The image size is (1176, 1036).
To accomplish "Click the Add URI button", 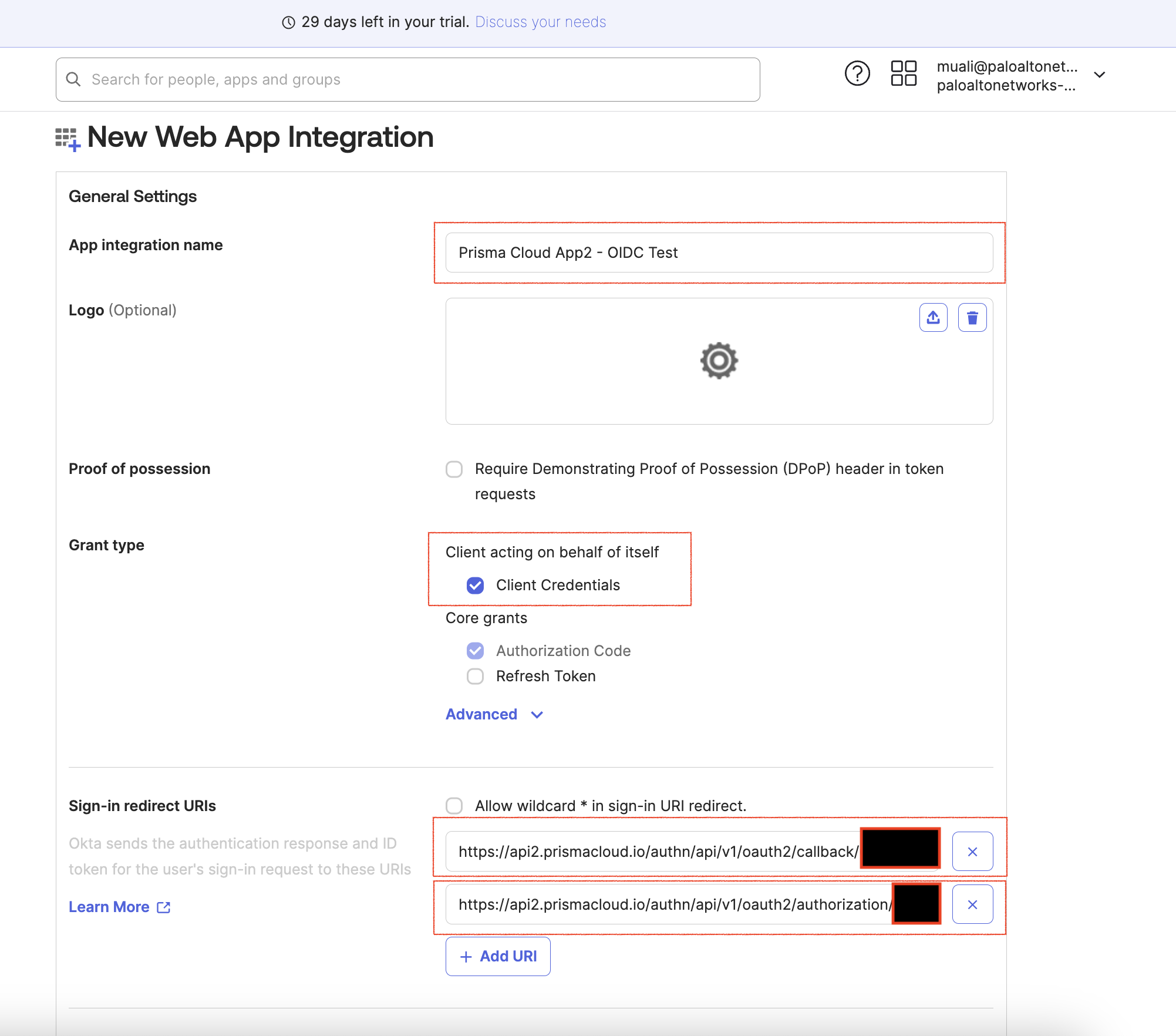I will tap(497, 956).
